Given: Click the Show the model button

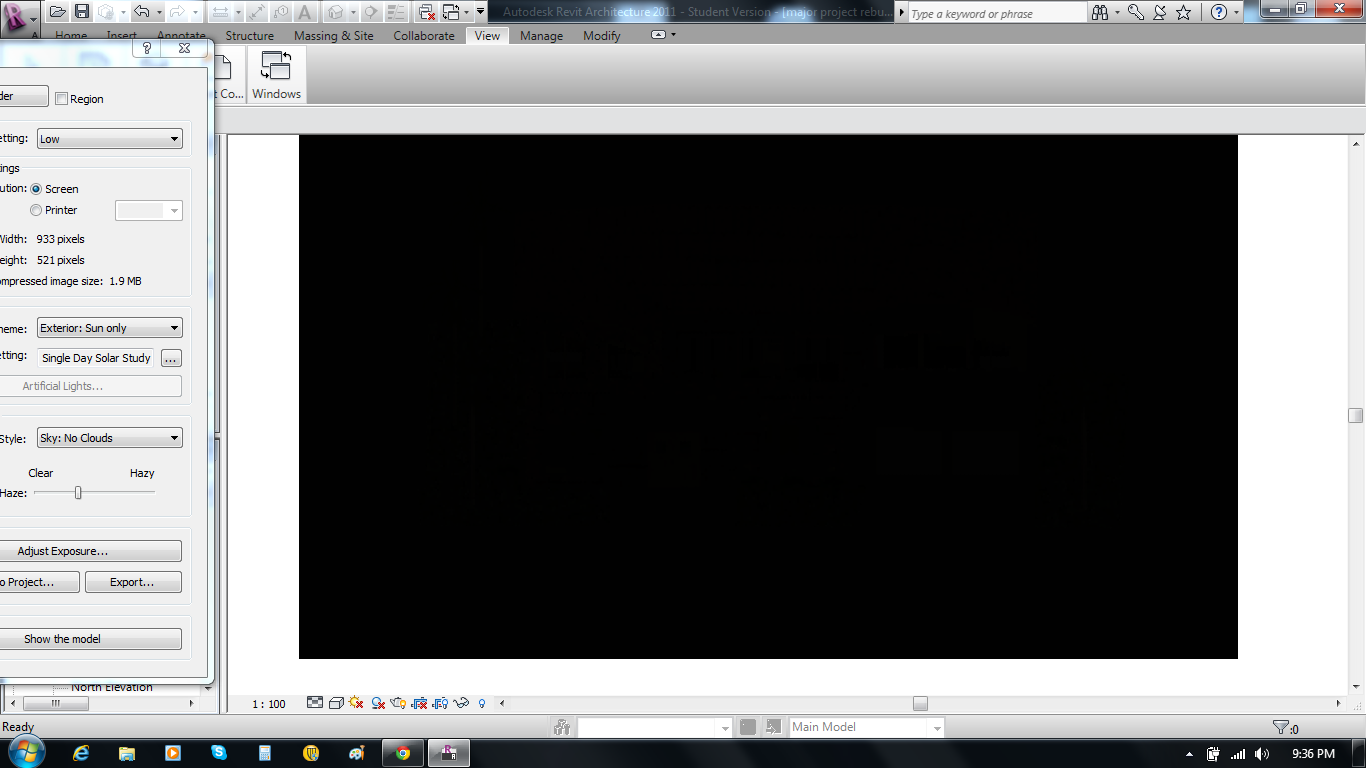Looking at the screenshot, I should coord(91,639).
